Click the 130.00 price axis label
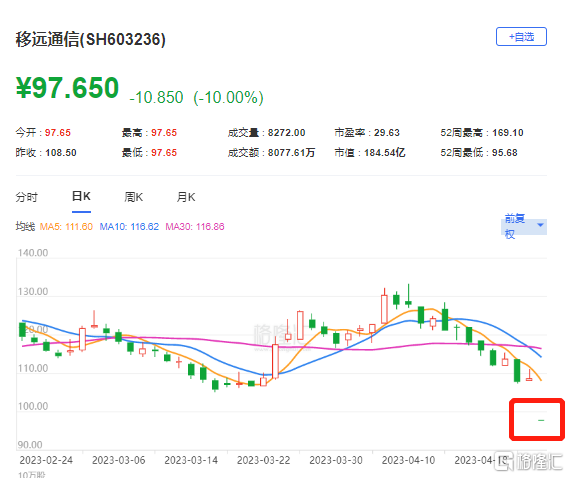This screenshot has height=478, width=569. tap(33, 291)
